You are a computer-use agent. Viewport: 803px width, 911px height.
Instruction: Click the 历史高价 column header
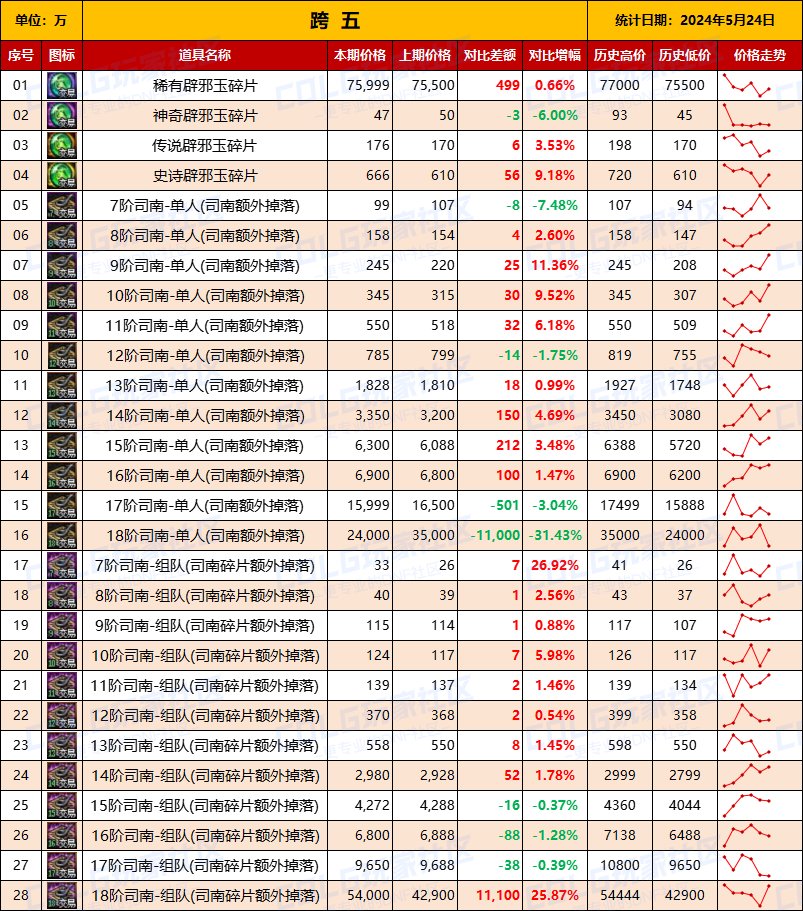tap(620, 55)
